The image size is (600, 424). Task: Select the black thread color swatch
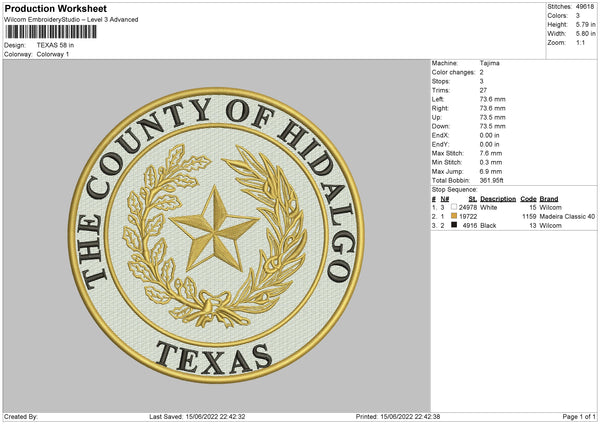[x=454, y=225]
